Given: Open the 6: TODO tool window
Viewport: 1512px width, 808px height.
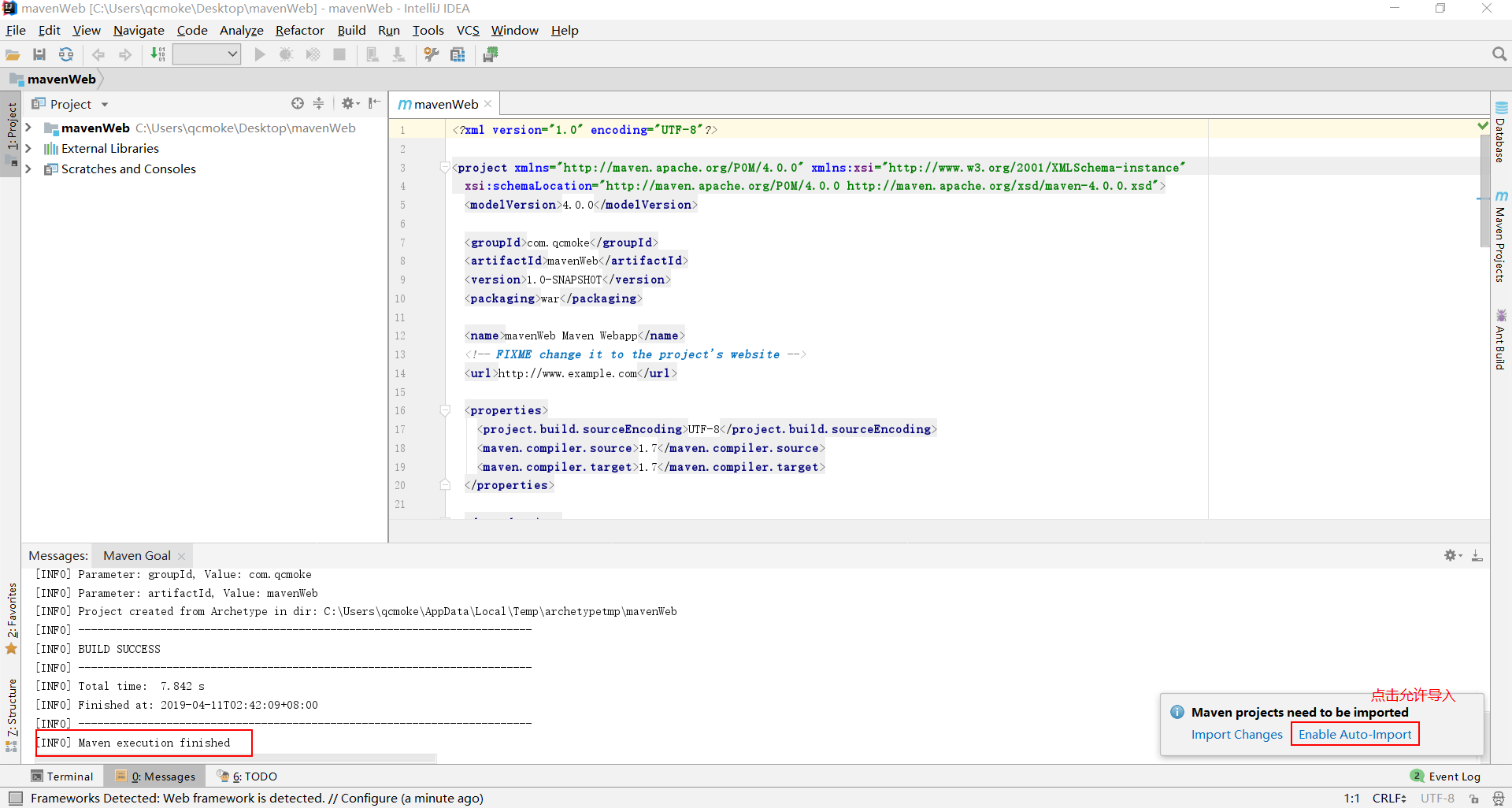Looking at the screenshot, I should [247, 776].
